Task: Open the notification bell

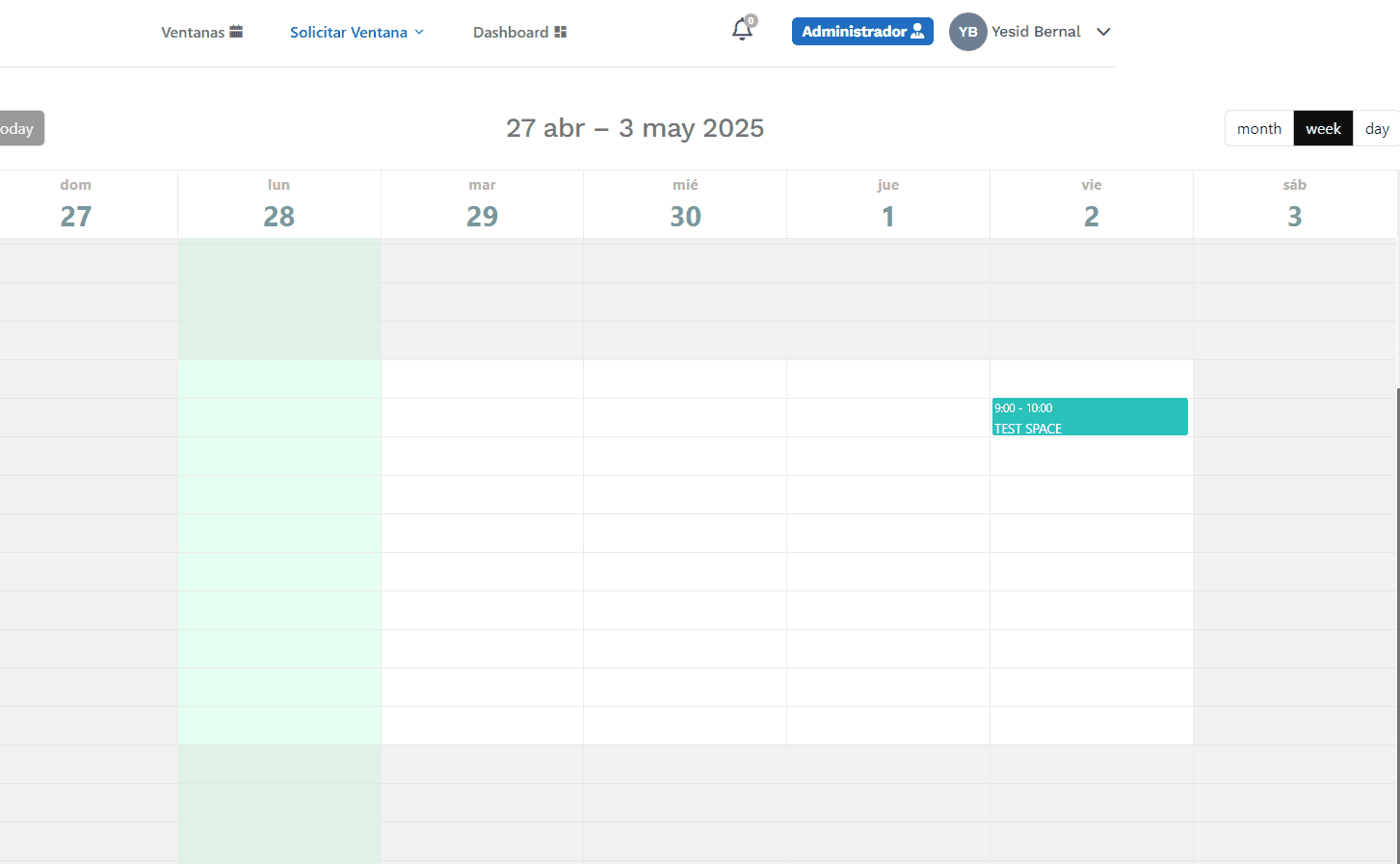Action: [x=740, y=31]
